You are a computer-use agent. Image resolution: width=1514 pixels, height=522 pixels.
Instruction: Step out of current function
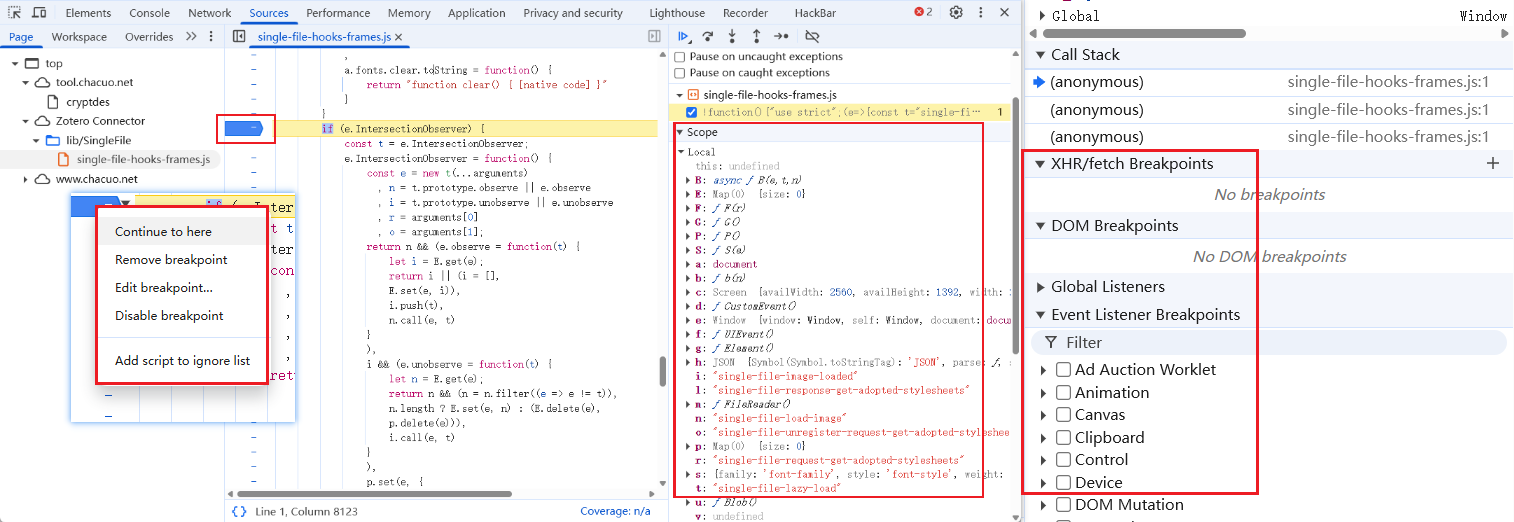coord(756,36)
